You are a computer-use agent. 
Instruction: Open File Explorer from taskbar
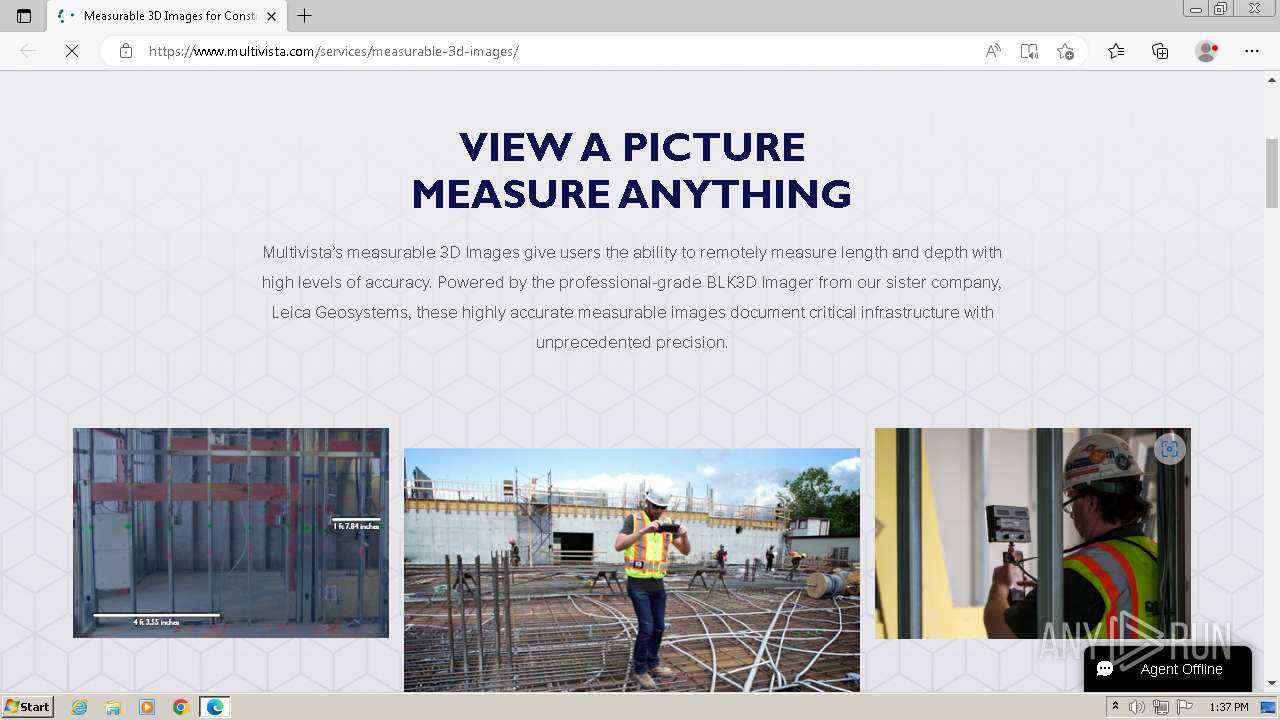coord(113,707)
